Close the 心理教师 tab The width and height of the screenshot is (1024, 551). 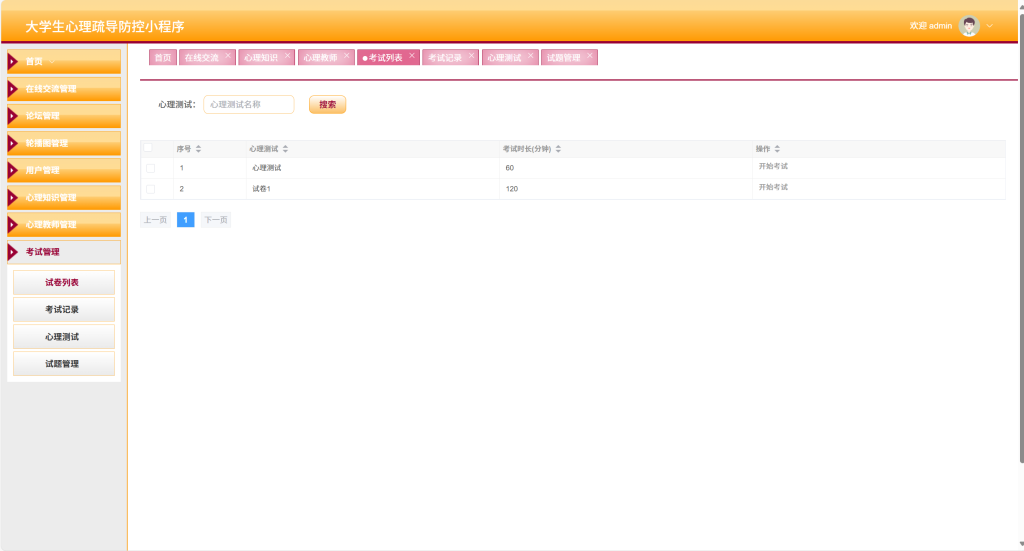click(347, 56)
